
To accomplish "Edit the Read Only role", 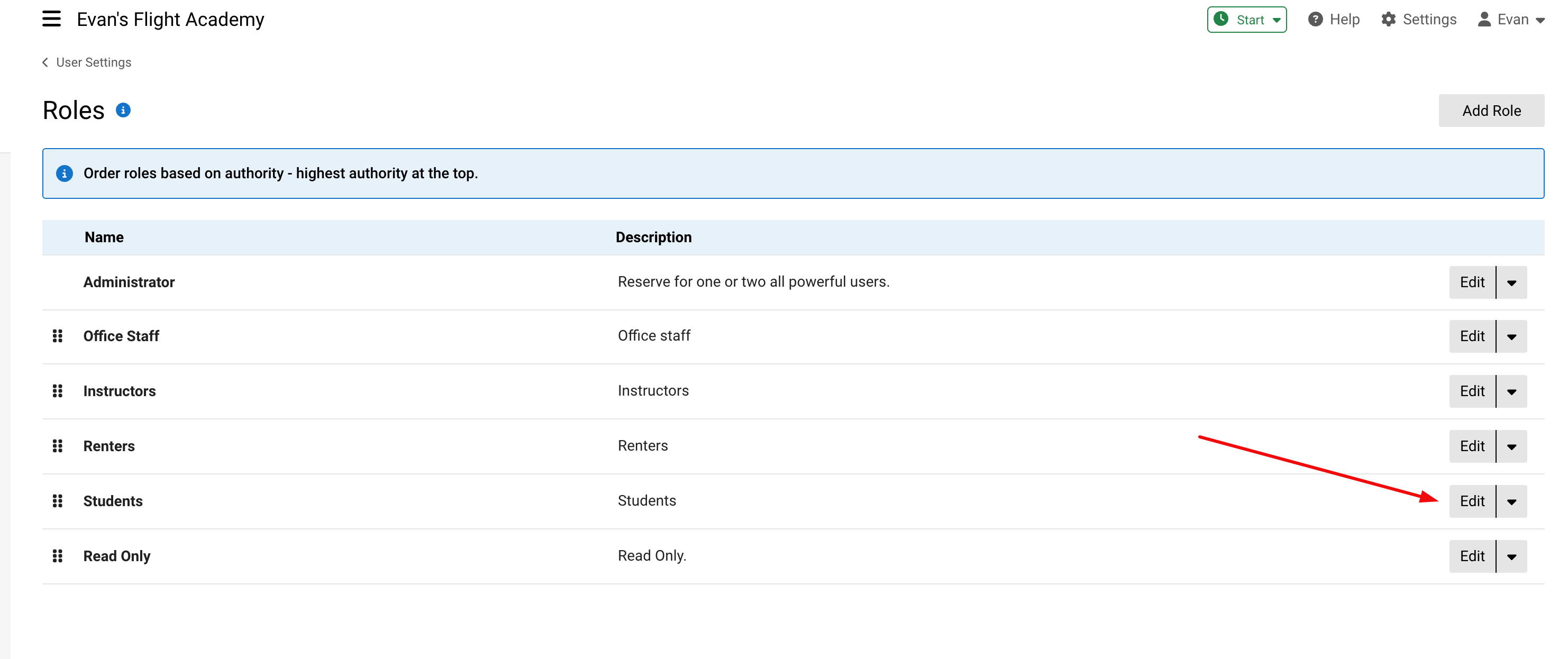I will [x=1472, y=555].
